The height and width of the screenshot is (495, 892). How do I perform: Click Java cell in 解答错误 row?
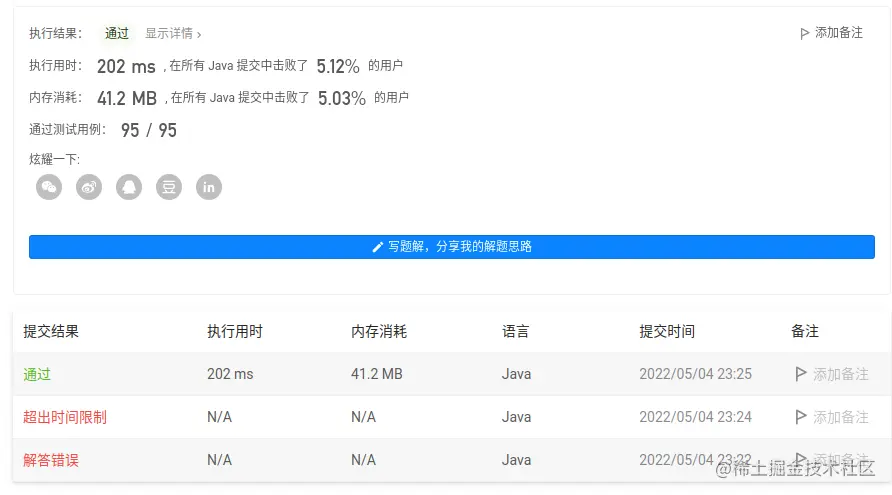click(517, 460)
